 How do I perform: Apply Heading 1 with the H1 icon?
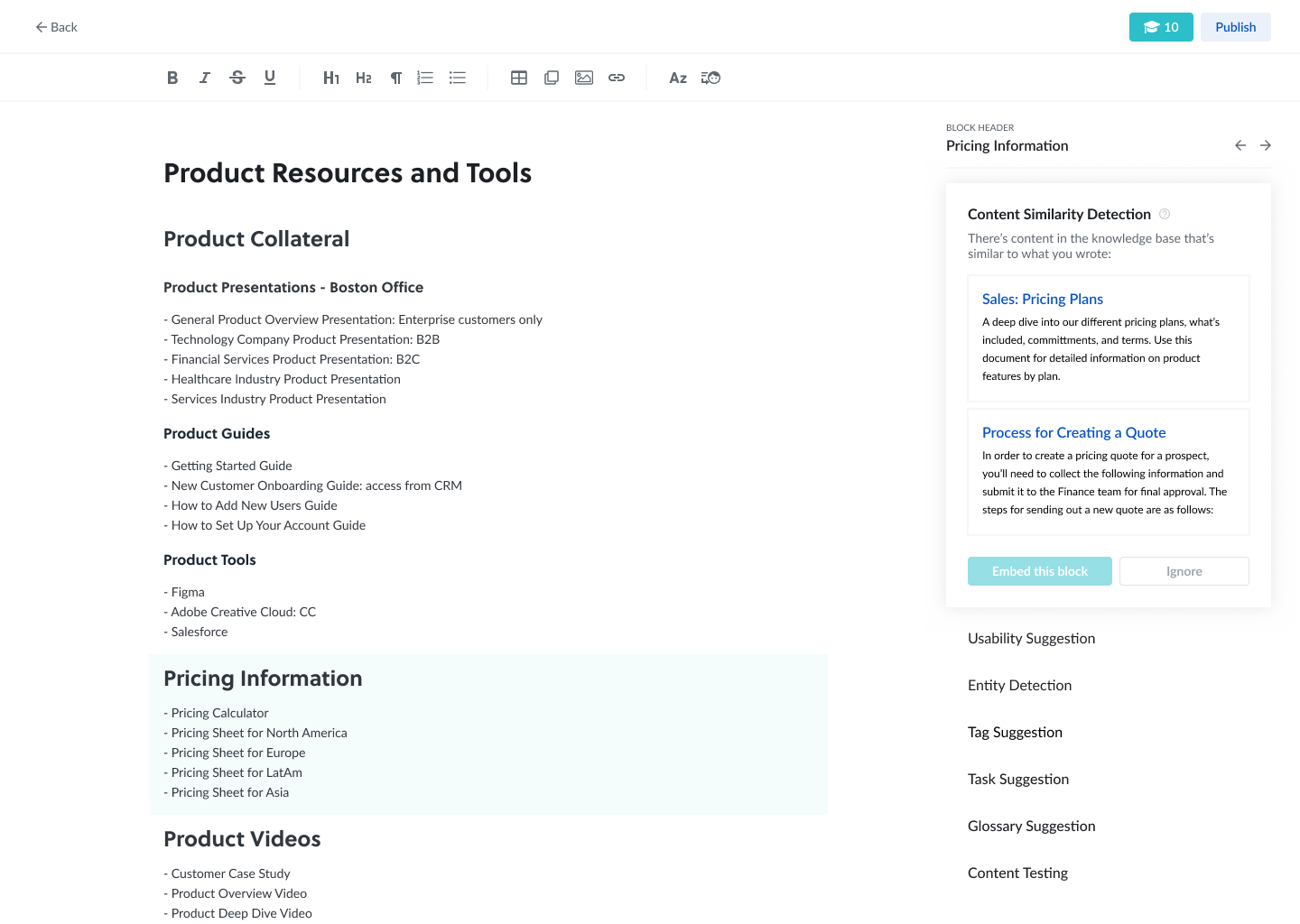(331, 78)
